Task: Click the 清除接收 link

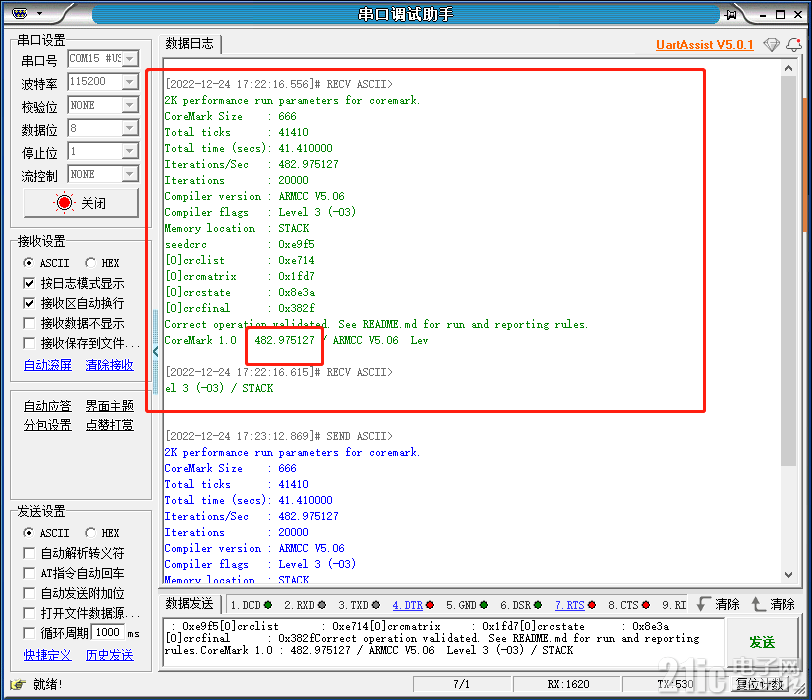Action: [109, 365]
